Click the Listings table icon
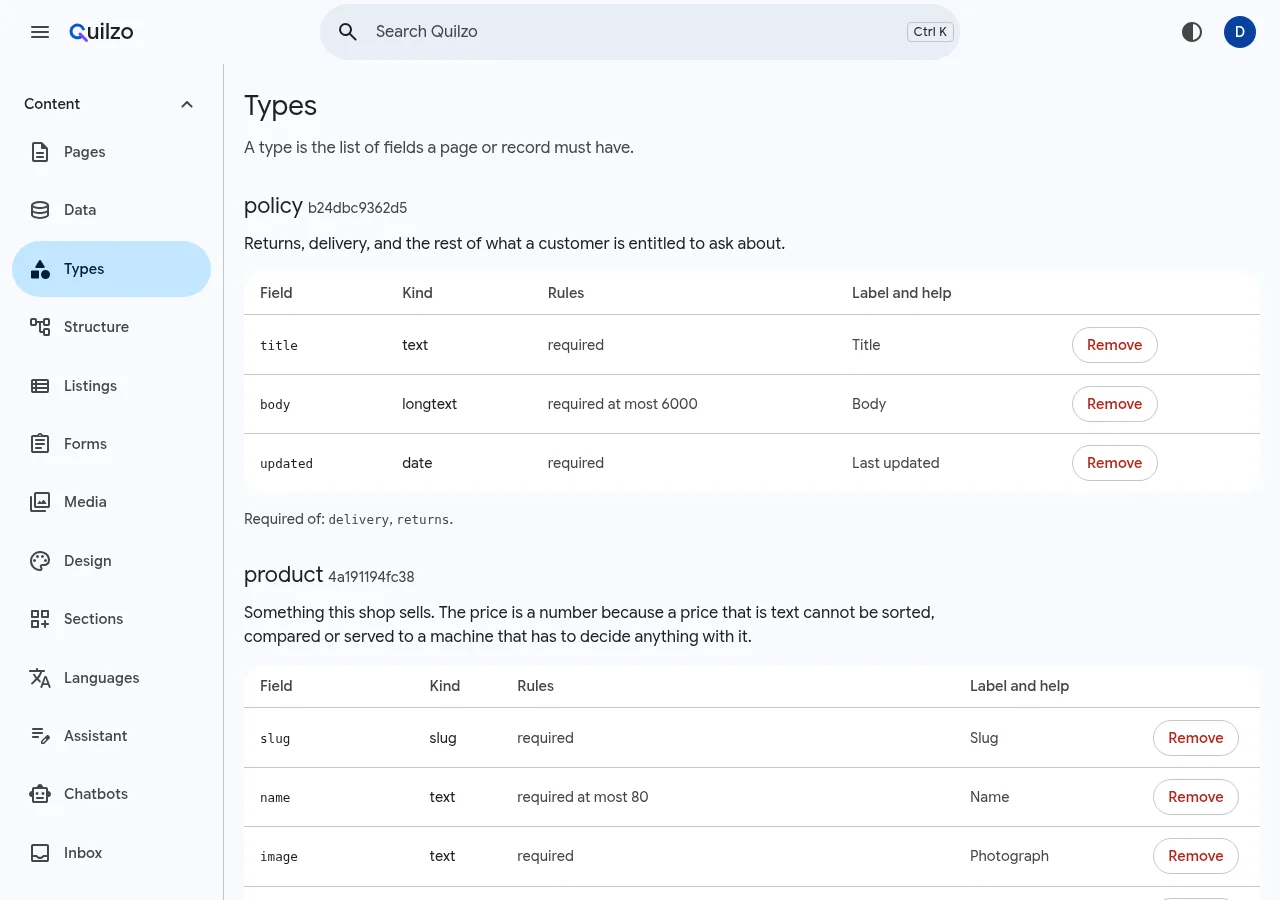 (40, 386)
